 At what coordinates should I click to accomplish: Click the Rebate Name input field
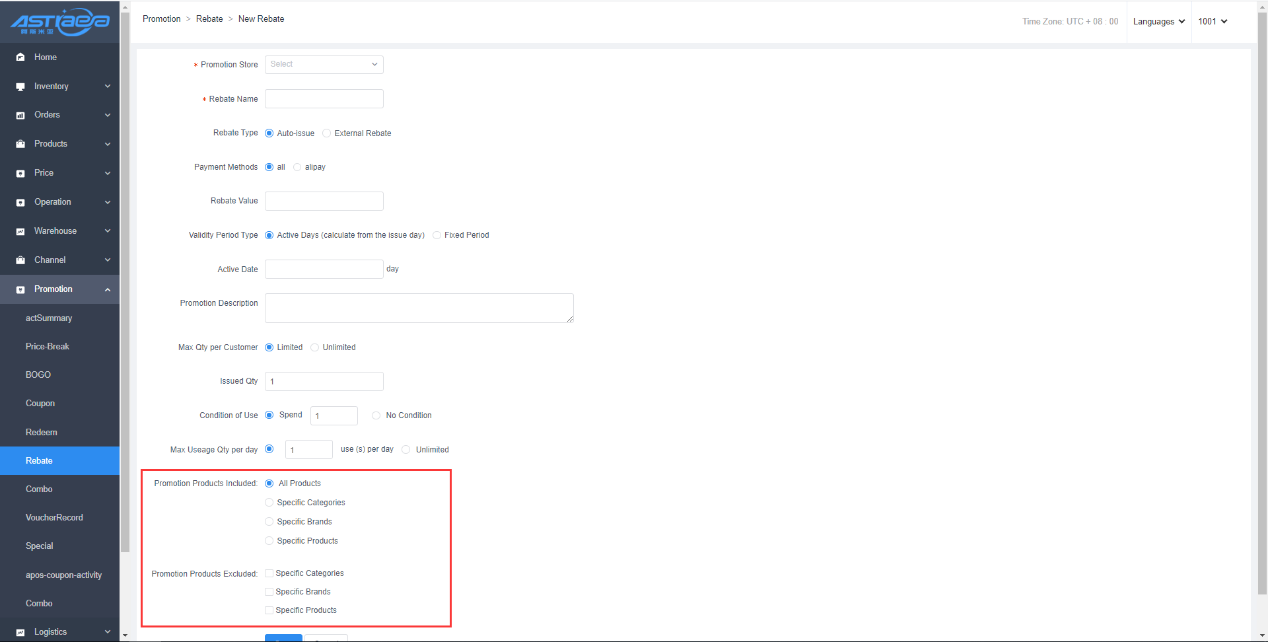coord(324,99)
